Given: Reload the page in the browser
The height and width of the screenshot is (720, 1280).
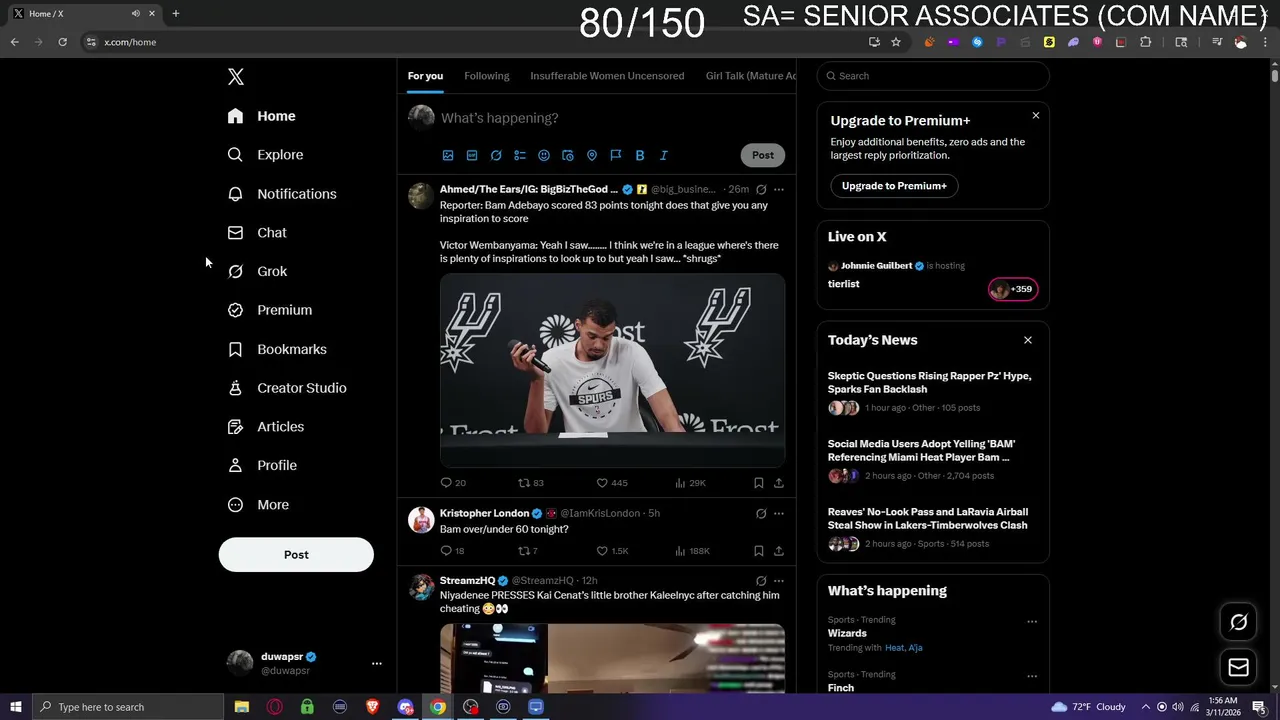Looking at the screenshot, I should (x=62, y=42).
